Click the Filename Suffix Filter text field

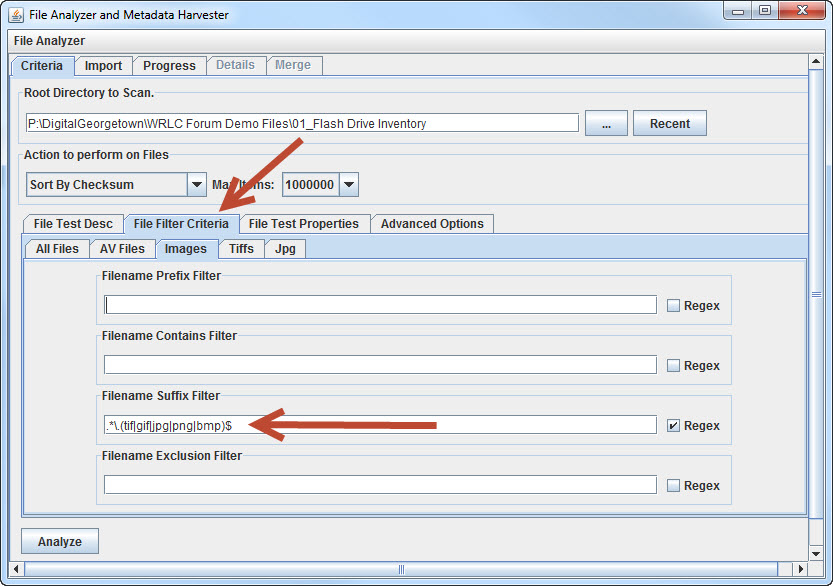(x=380, y=425)
